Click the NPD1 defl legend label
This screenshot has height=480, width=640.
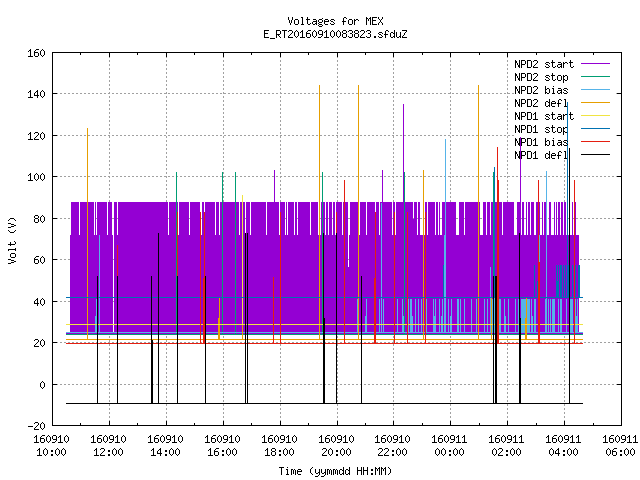tap(541, 156)
